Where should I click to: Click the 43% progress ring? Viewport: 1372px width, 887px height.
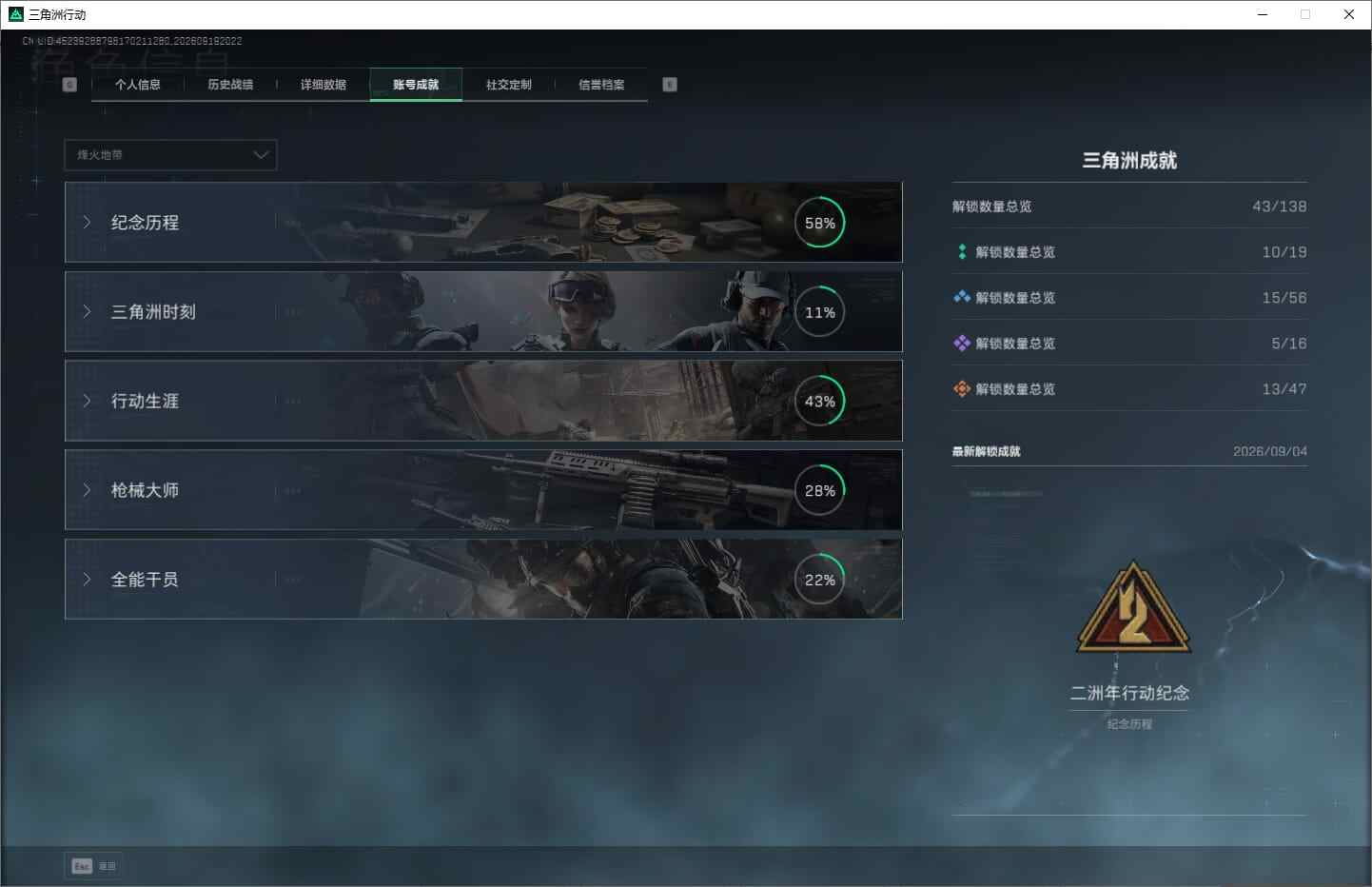pos(820,401)
